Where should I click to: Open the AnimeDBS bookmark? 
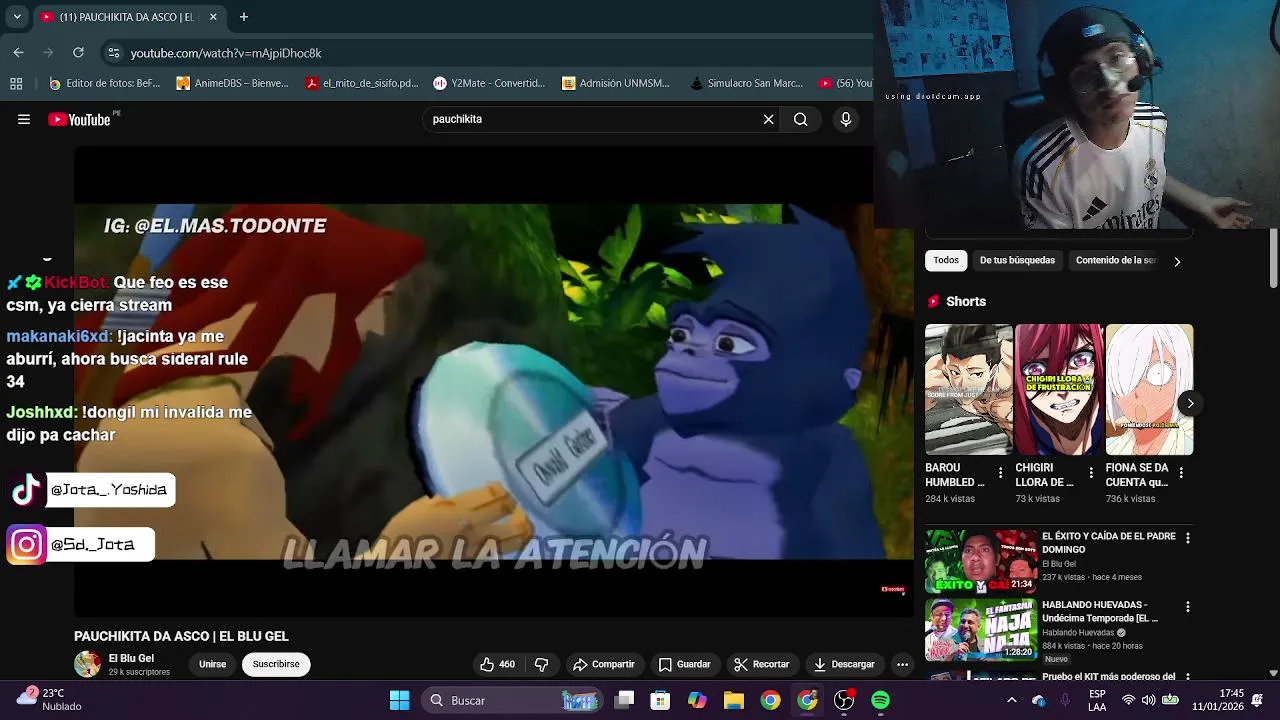pos(232,83)
